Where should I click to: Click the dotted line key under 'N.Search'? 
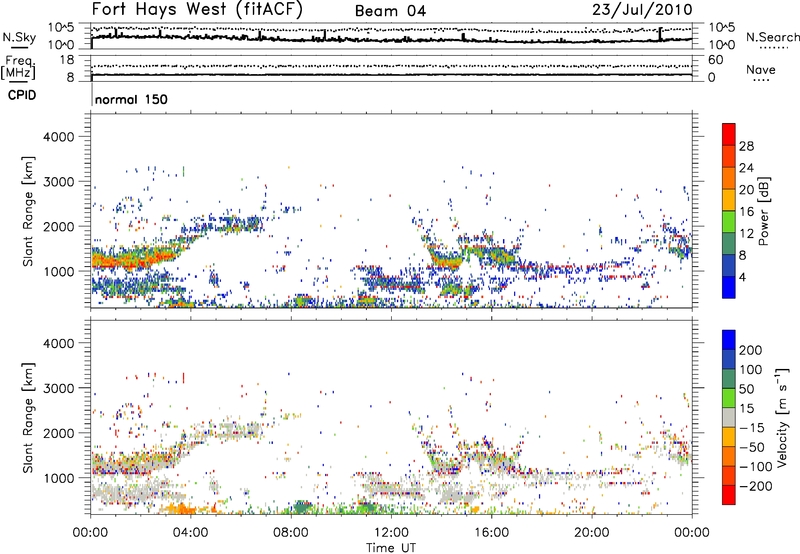[773, 48]
